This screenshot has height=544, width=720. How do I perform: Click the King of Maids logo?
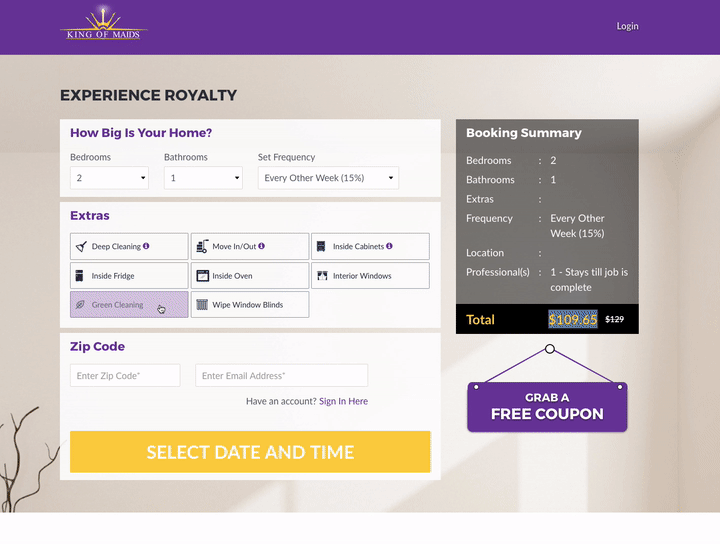click(x=104, y=23)
